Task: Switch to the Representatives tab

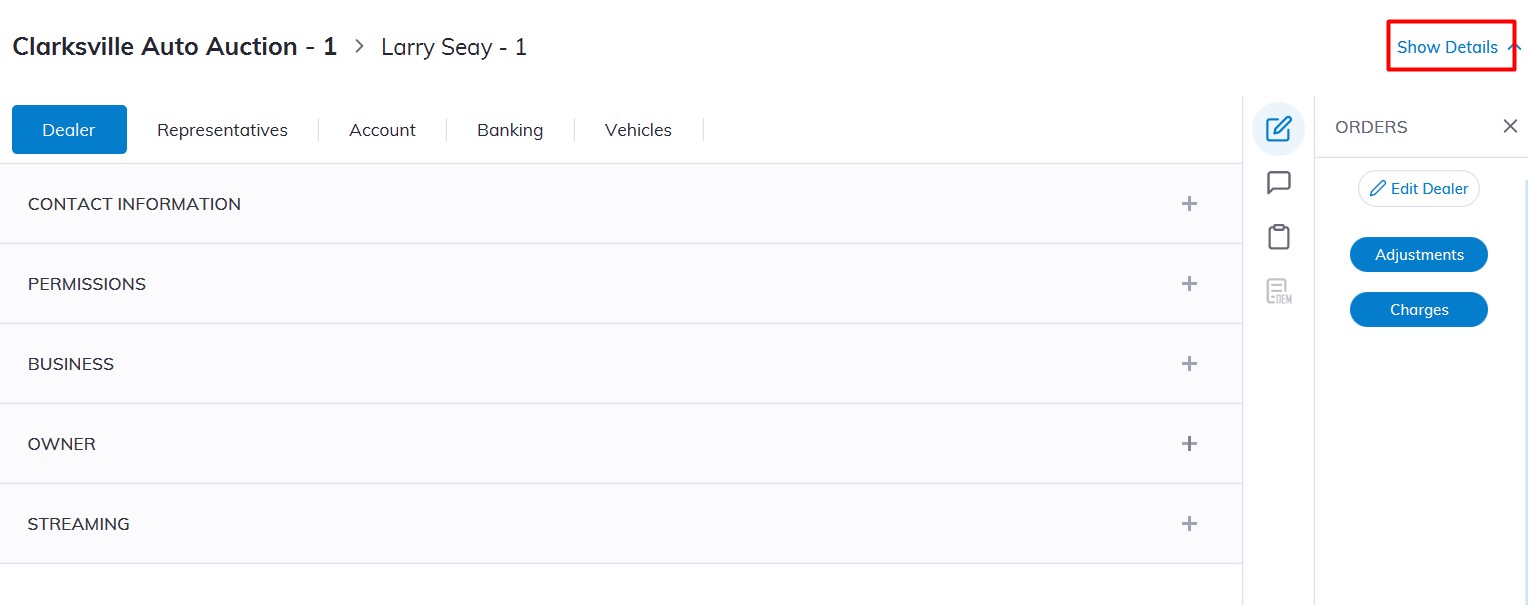Action: [222, 130]
